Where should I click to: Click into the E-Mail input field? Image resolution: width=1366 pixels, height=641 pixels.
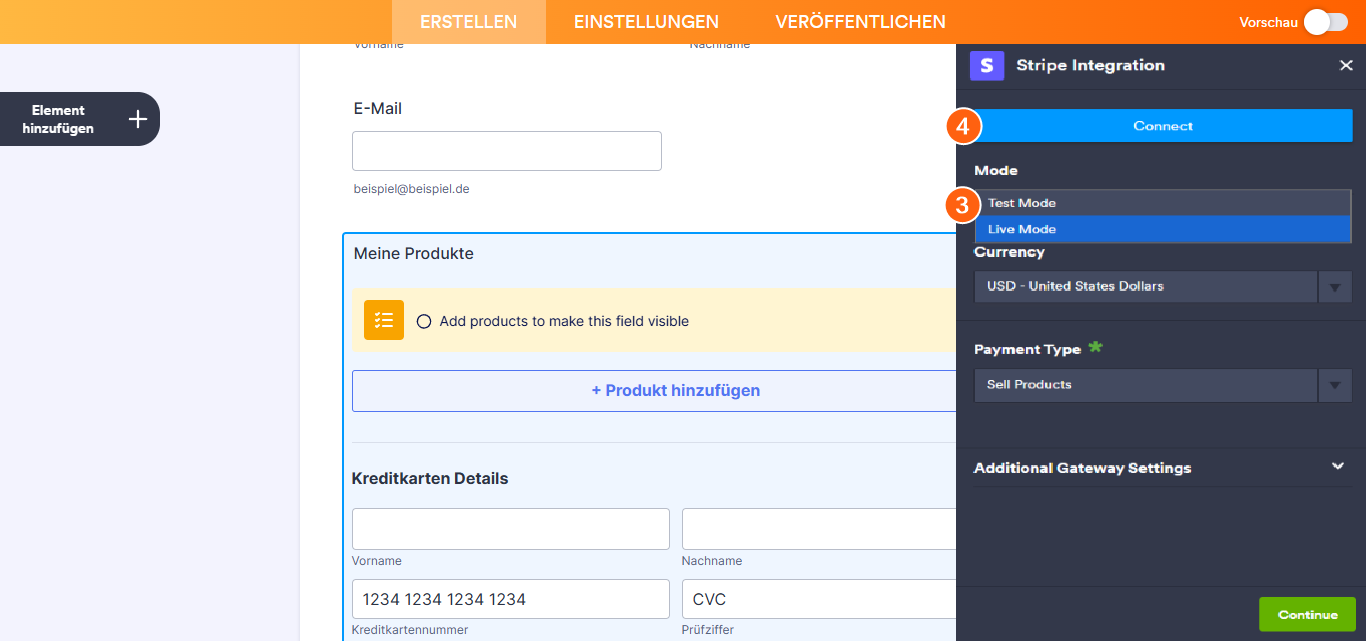[506, 150]
